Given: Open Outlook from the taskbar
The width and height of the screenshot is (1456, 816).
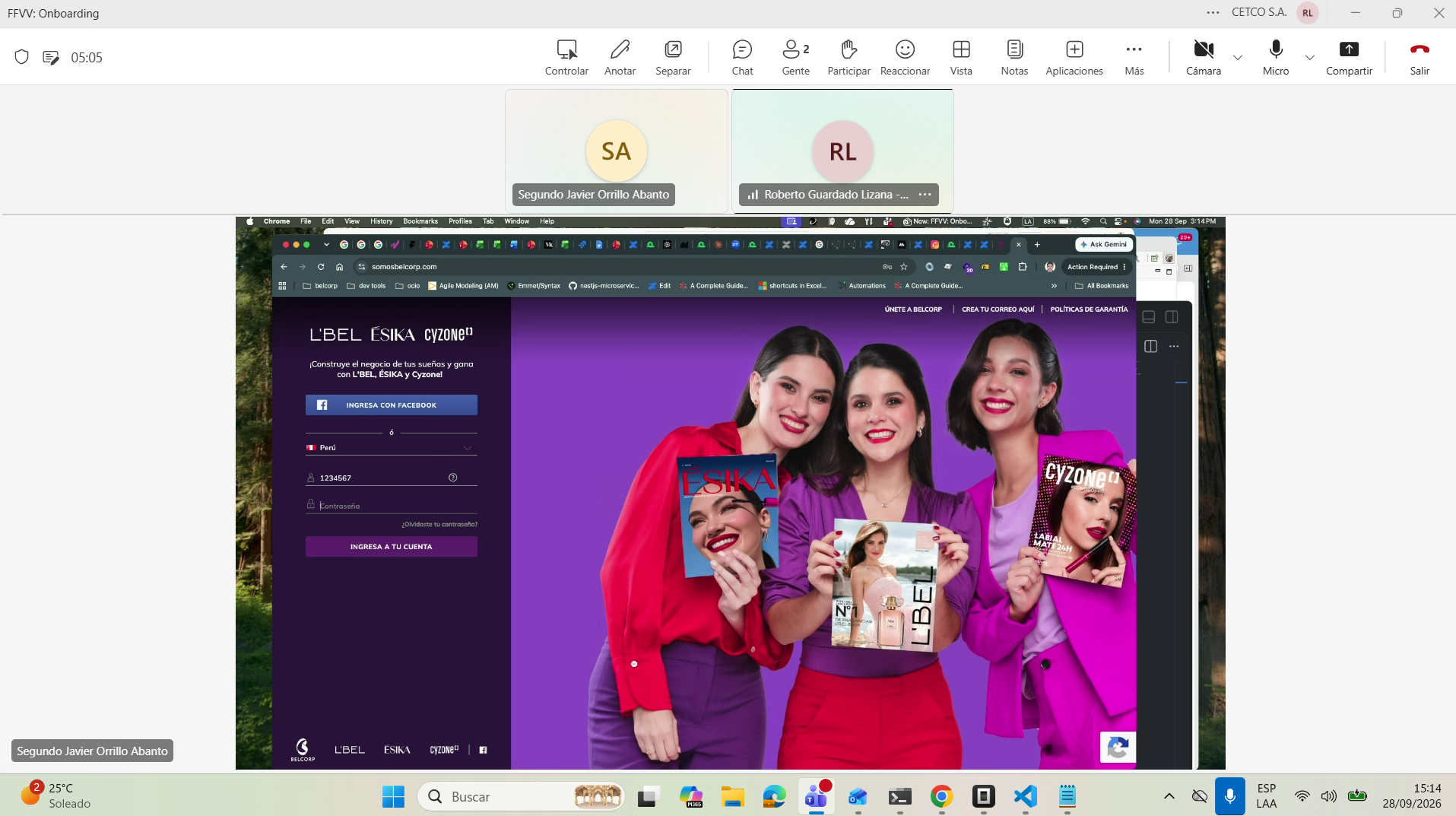Looking at the screenshot, I should coord(858,796).
